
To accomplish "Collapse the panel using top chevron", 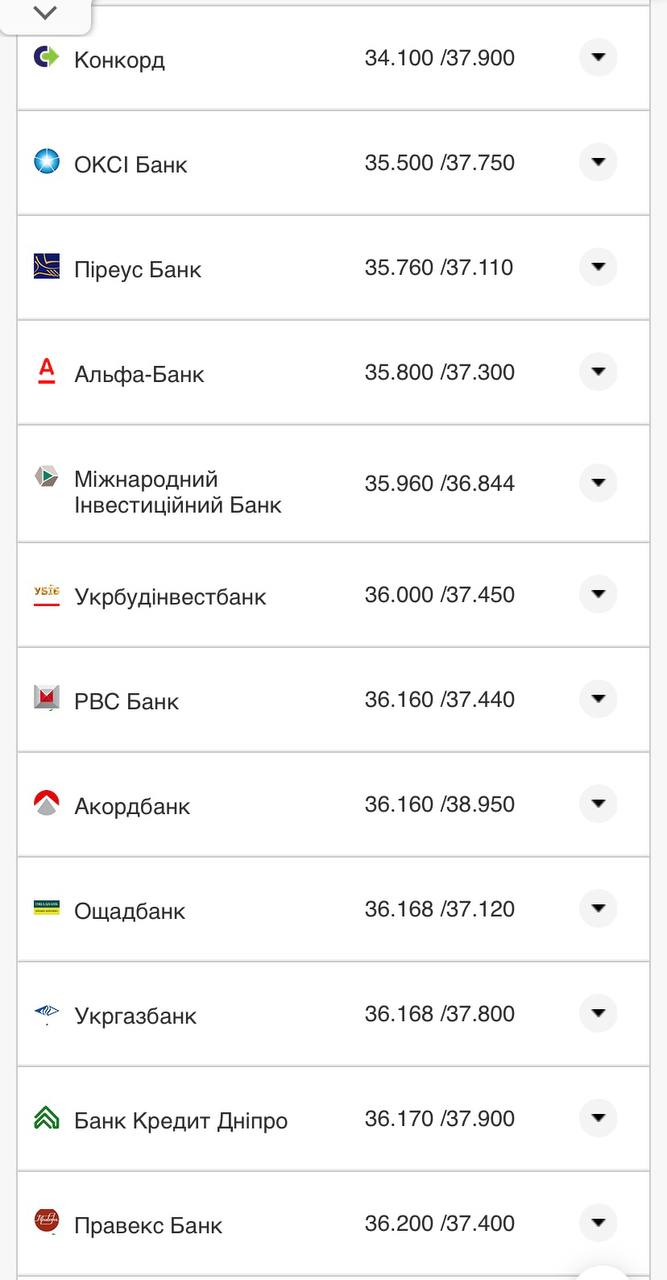I will point(45,13).
